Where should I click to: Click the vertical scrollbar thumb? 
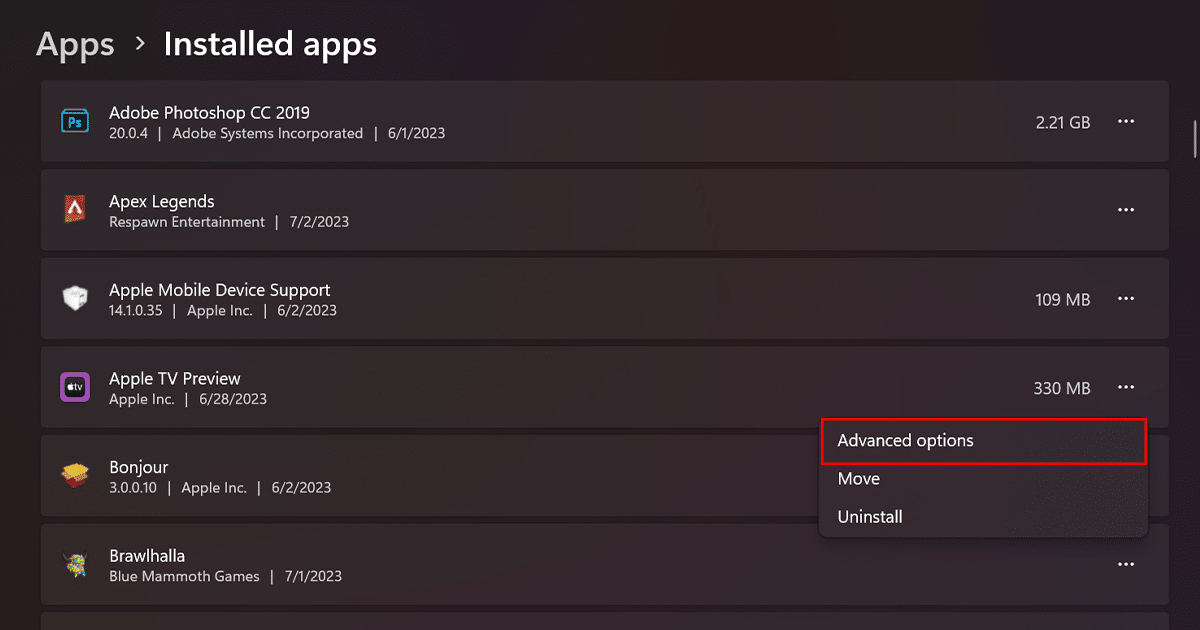coord(1194,138)
